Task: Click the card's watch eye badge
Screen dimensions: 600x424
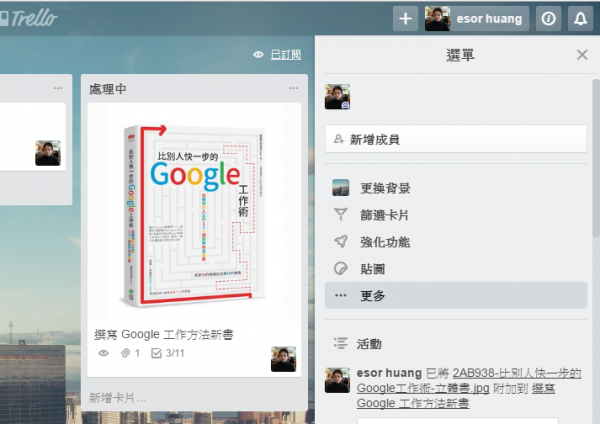Action: click(103, 353)
